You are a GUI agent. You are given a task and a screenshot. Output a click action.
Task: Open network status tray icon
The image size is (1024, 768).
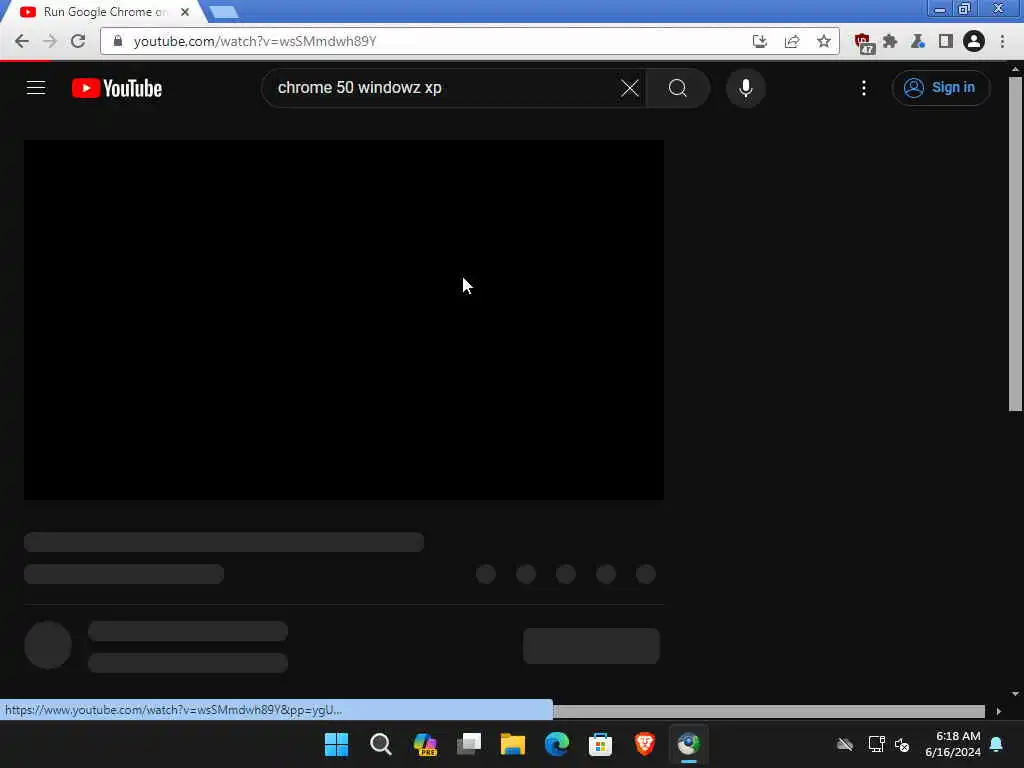tap(876, 744)
